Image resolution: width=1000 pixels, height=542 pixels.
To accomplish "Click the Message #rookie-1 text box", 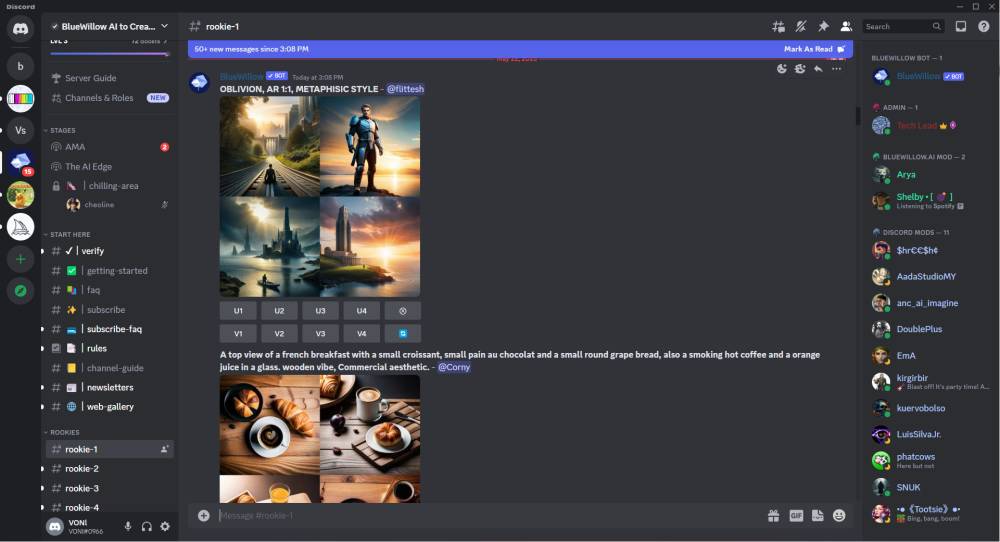I will 488,515.
